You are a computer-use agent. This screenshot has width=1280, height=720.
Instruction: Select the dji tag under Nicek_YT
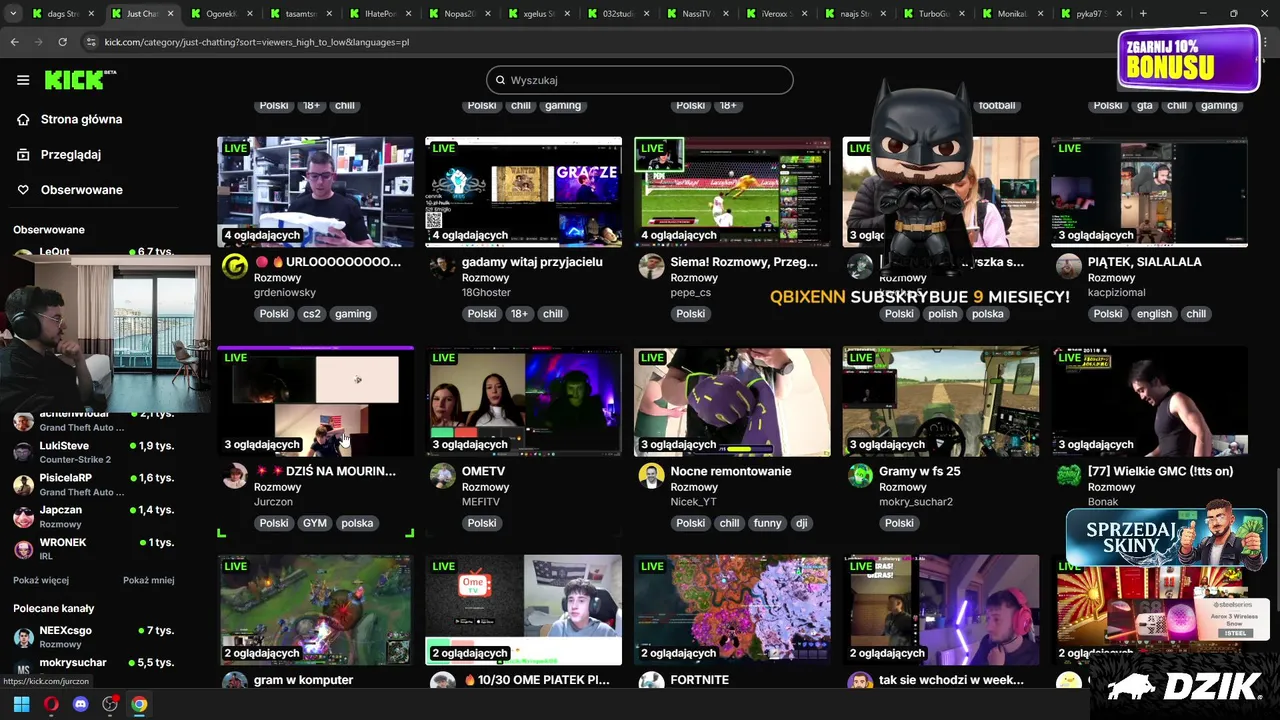tap(801, 523)
